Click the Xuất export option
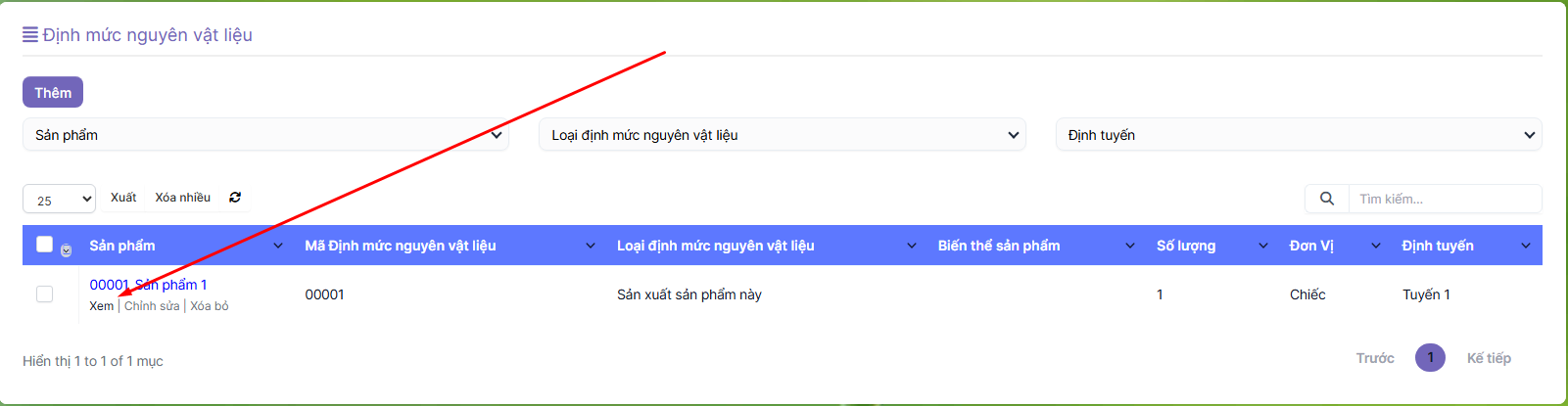 click(123, 198)
